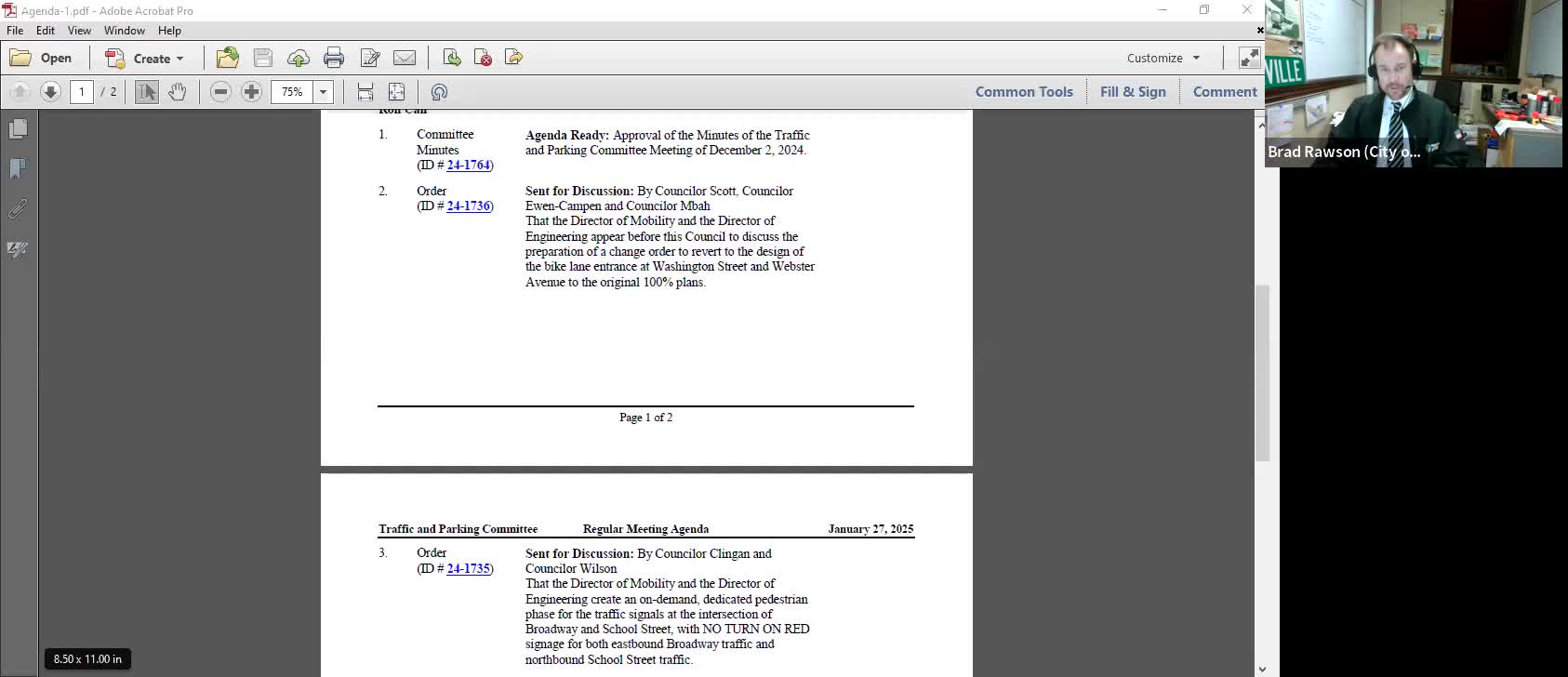The height and width of the screenshot is (677, 1568).
Task: Click the 'Agenda Ready:' bold text
Action: 567,135
